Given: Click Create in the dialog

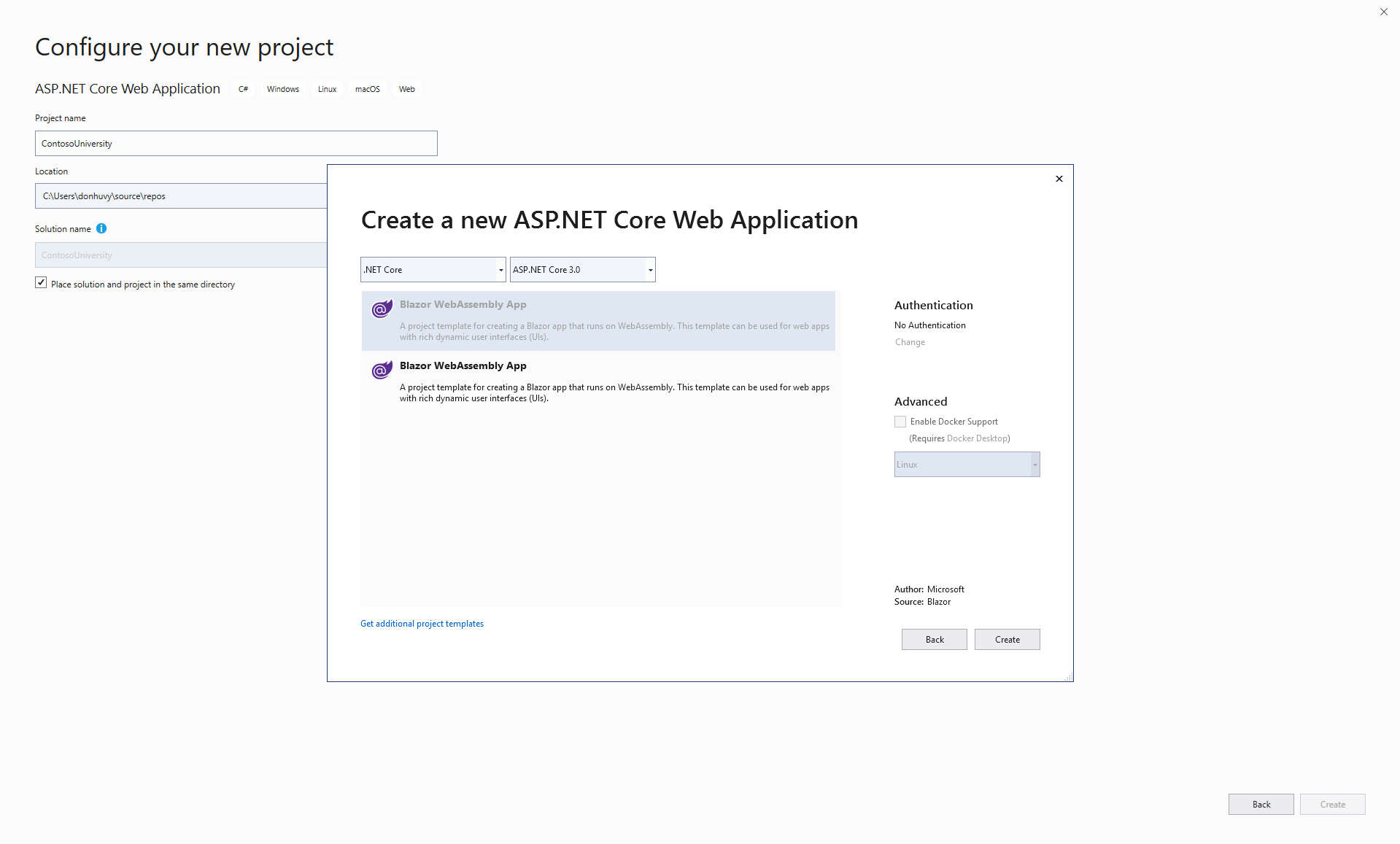Looking at the screenshot, I should pyautogui.click(x=1007, y=639).
